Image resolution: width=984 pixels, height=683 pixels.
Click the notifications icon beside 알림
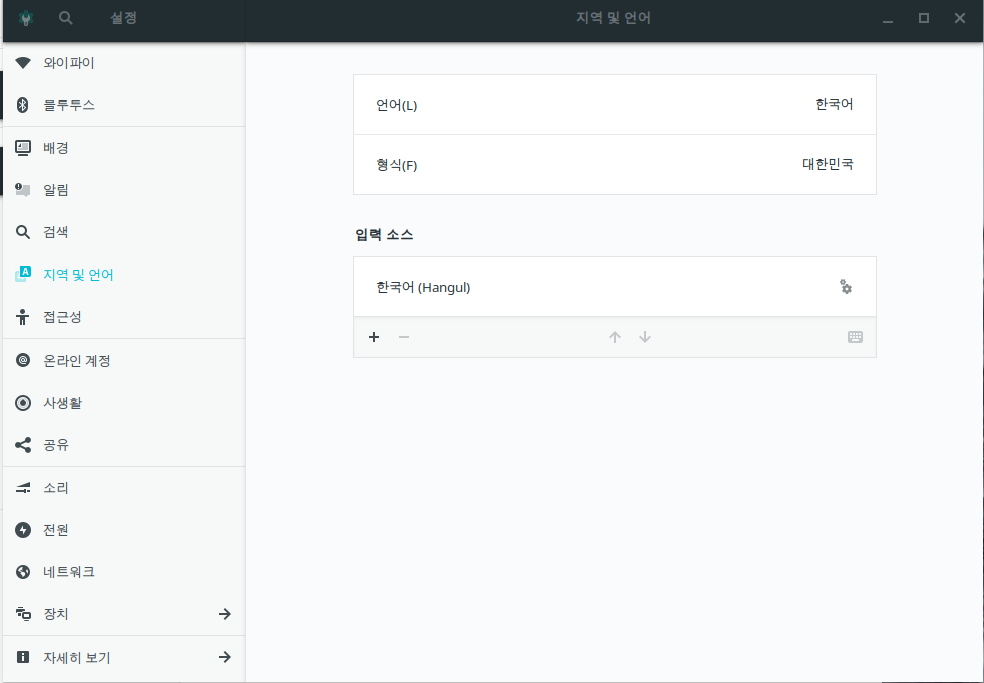(23, 190)
